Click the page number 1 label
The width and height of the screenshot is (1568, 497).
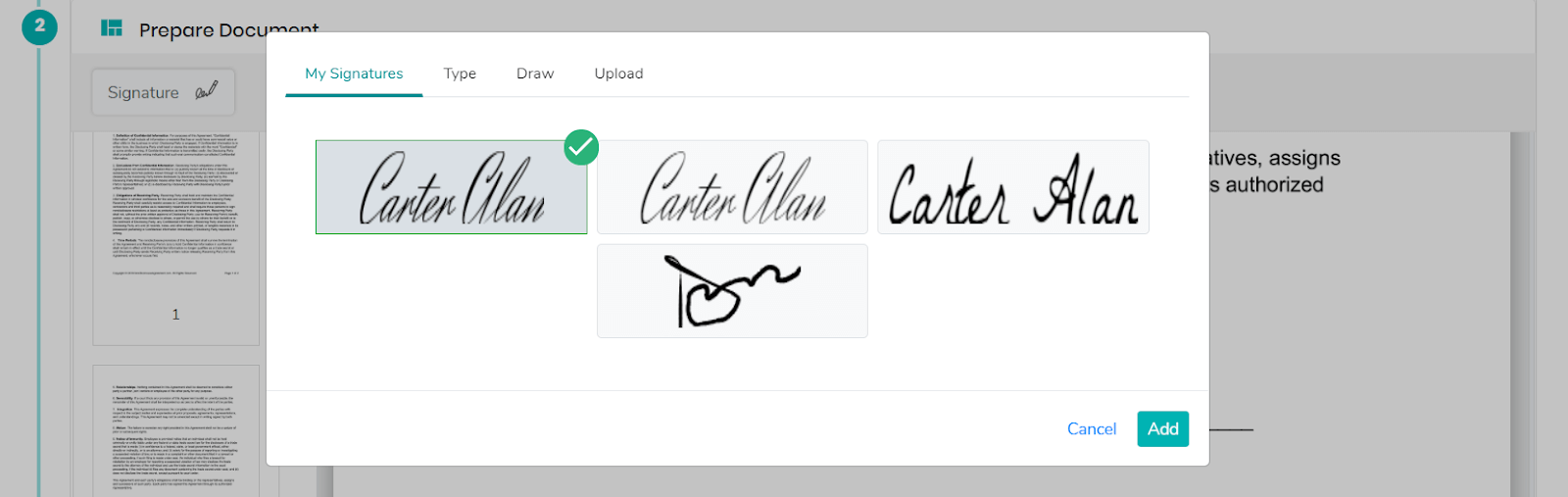pos(175,315)
